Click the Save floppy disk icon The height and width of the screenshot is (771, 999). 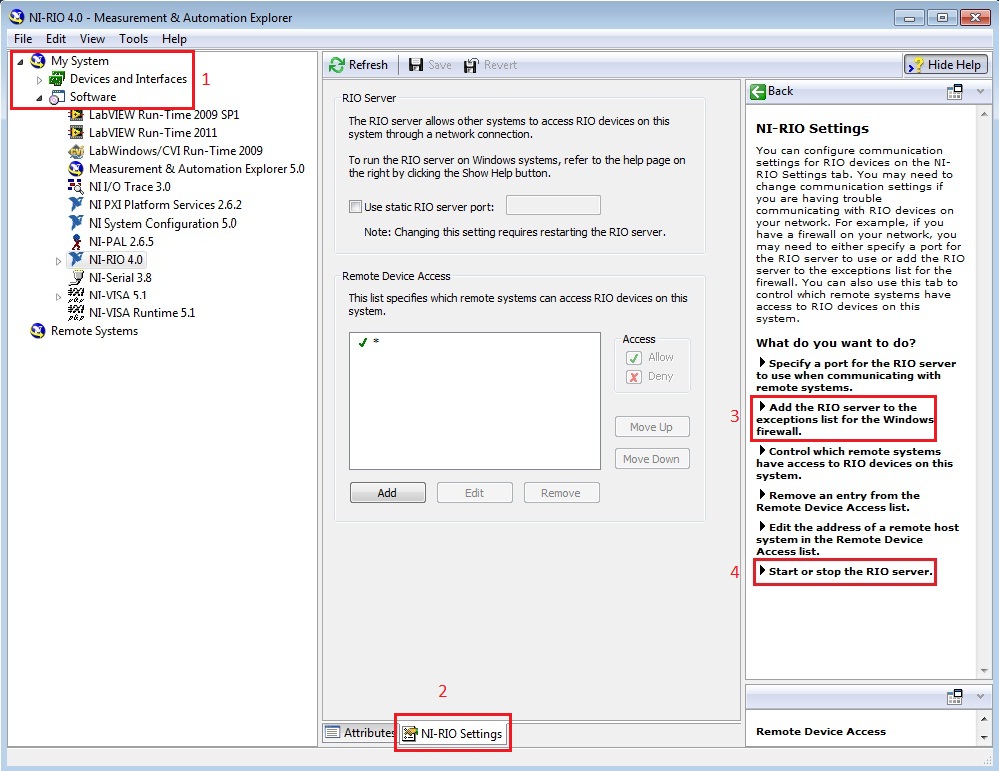click(416, 64)
